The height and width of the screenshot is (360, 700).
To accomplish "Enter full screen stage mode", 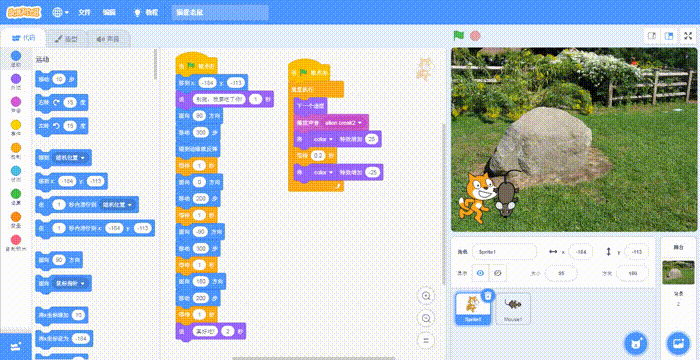I will [x=688, y=36].
